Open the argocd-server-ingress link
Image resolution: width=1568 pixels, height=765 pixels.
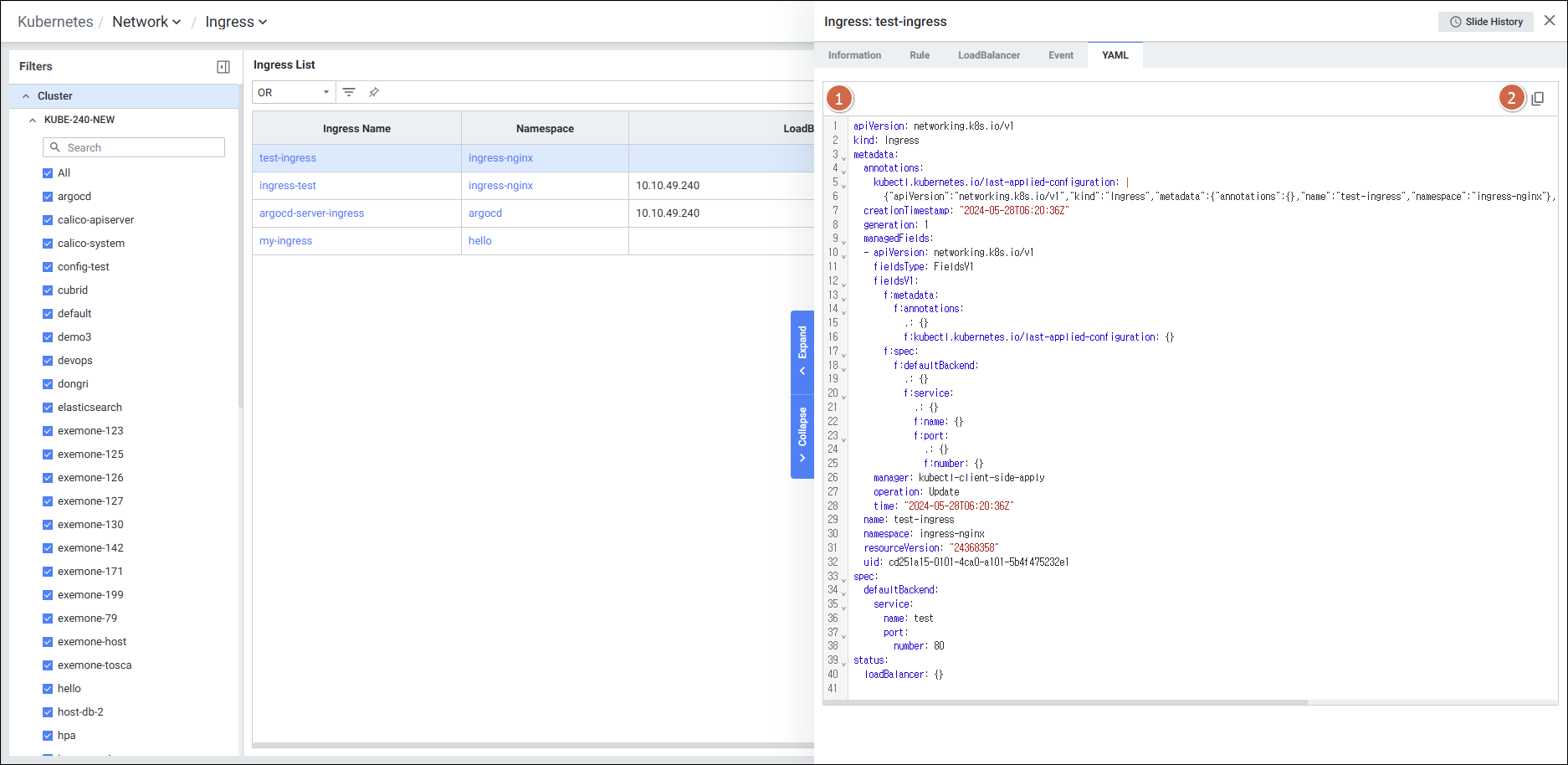[311, 213]
